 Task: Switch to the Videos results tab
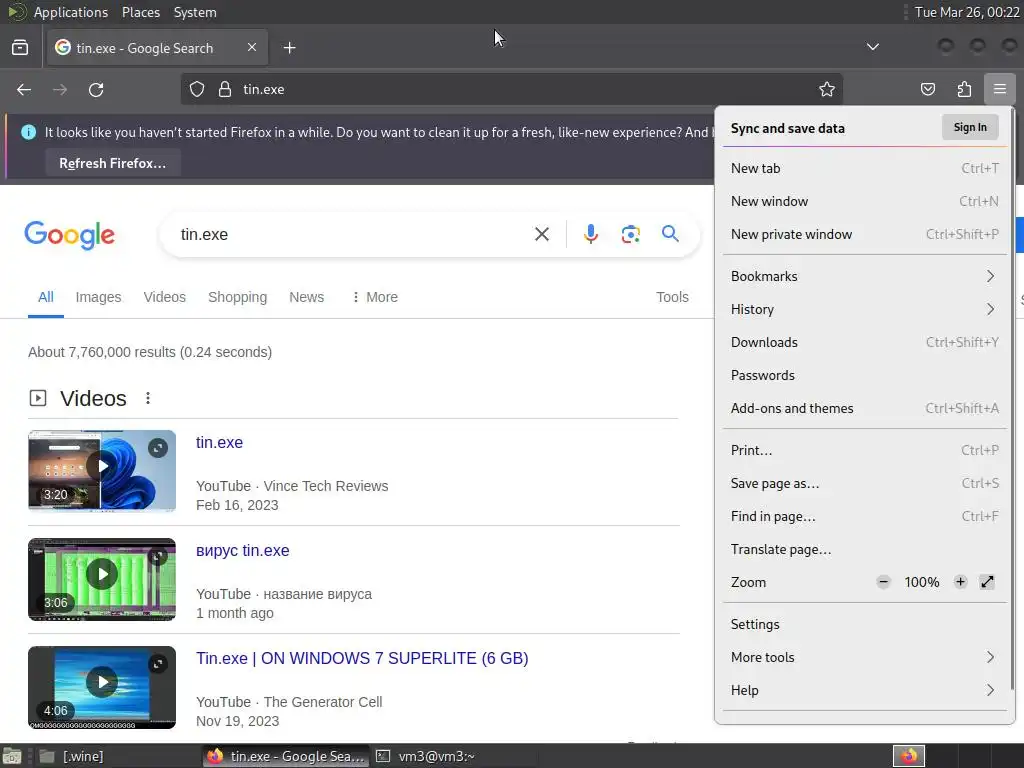click(165, 297)
